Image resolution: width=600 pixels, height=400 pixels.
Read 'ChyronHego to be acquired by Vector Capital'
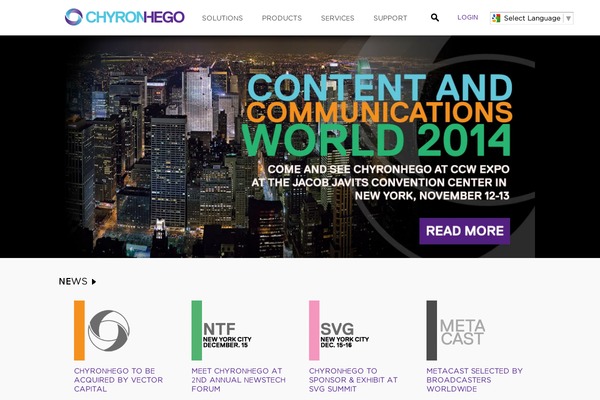point(118,380)
